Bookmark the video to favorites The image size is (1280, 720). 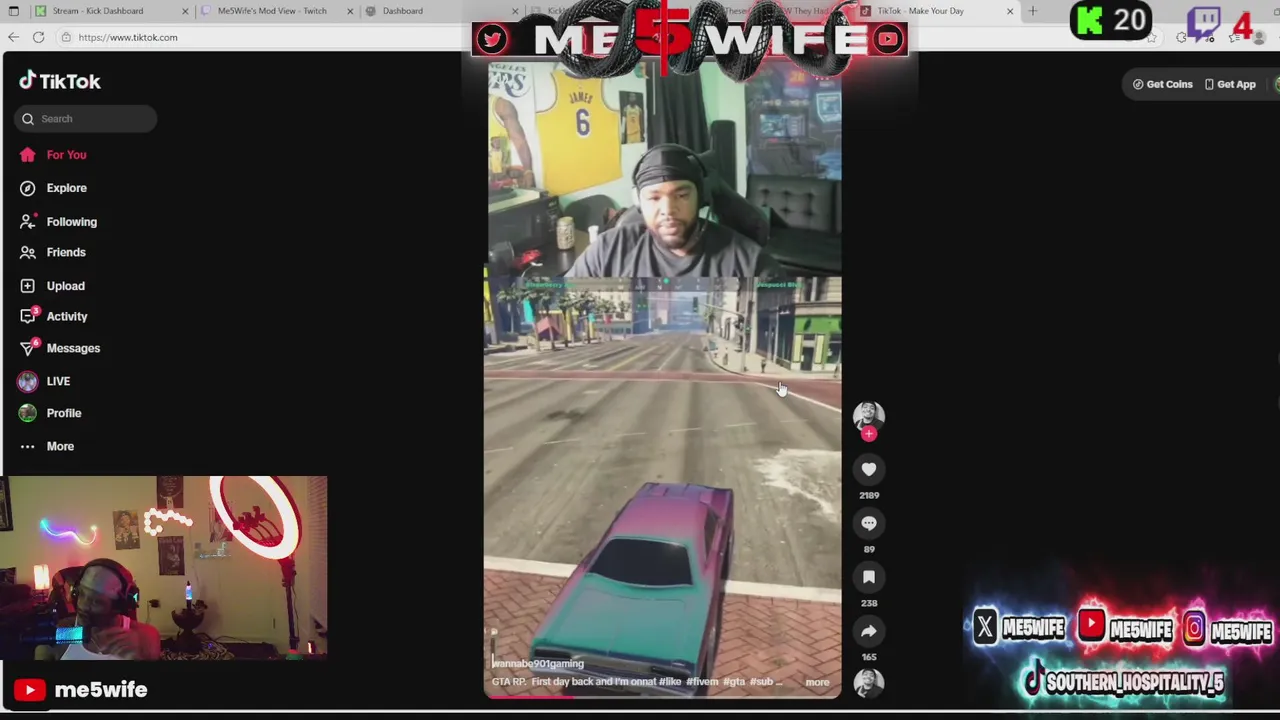point(869,578)
